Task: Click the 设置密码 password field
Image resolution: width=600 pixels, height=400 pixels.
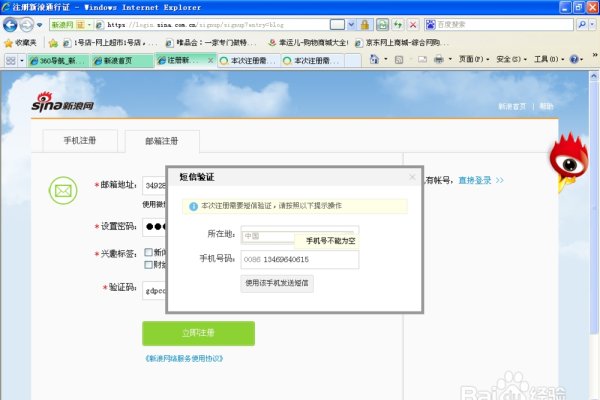Action: pos(154,227)
